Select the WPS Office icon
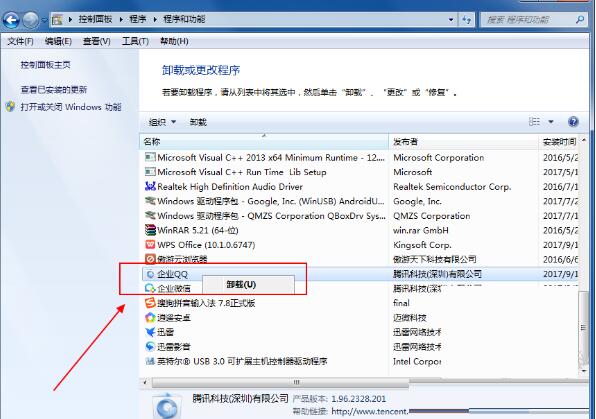 coord(150,244)
